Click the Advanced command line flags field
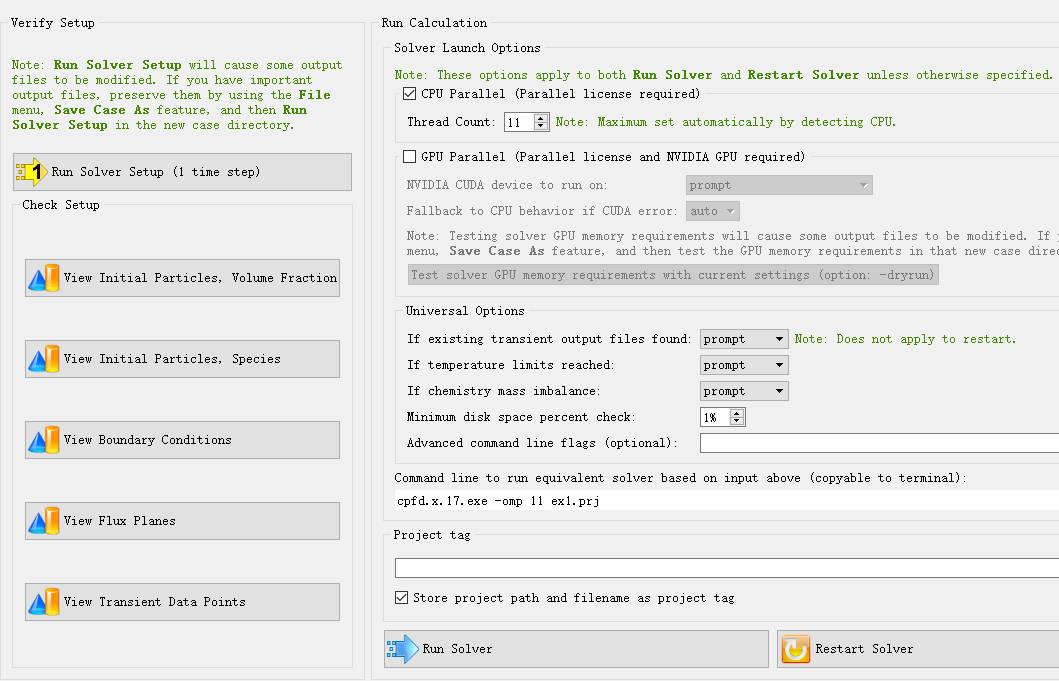The height and width of the screenshot is (681, 1059). (878, 443)
